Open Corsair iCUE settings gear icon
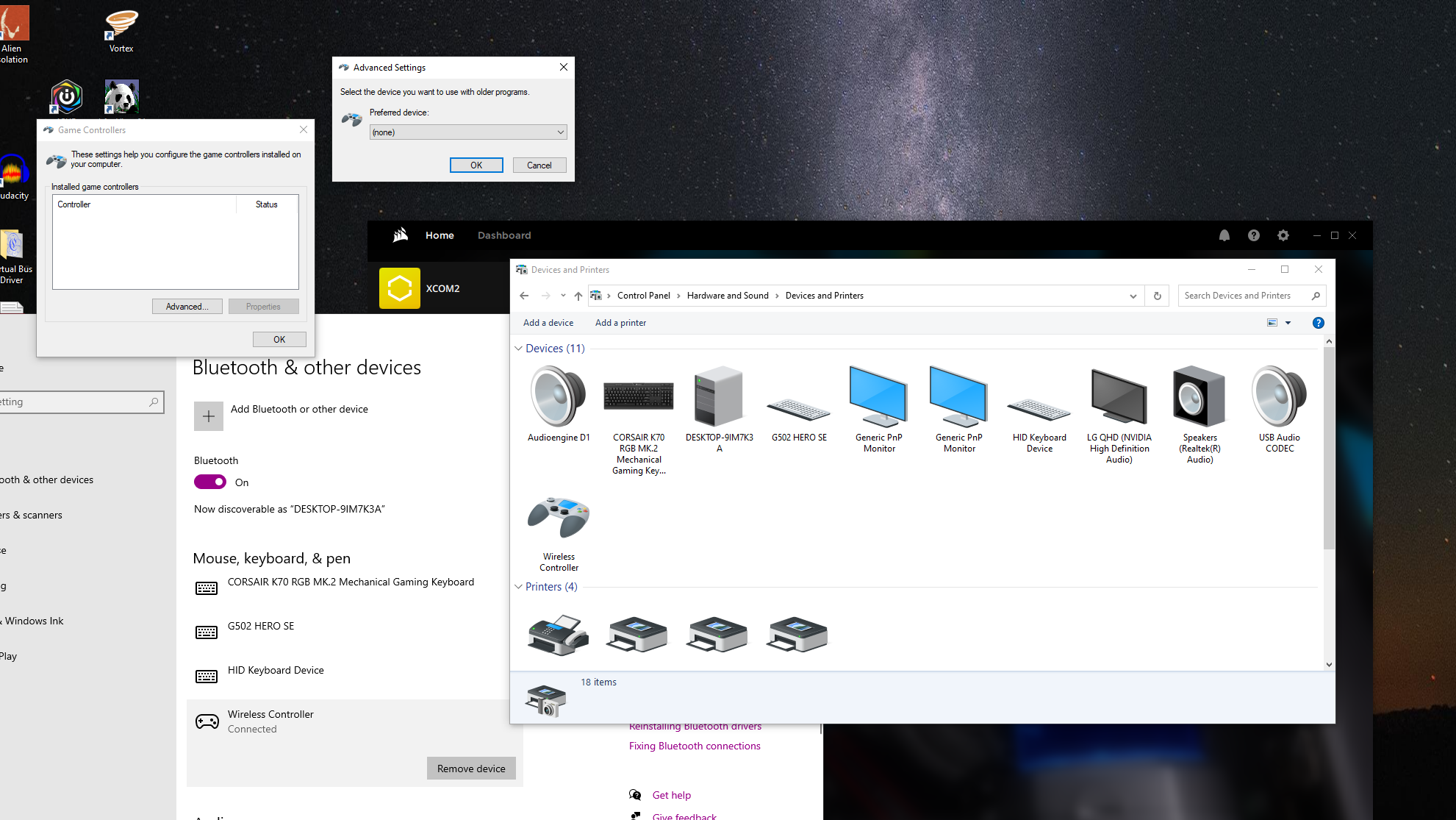Image resolution: width=1456 pixels, height=820 pixels. coord(1283,235)
